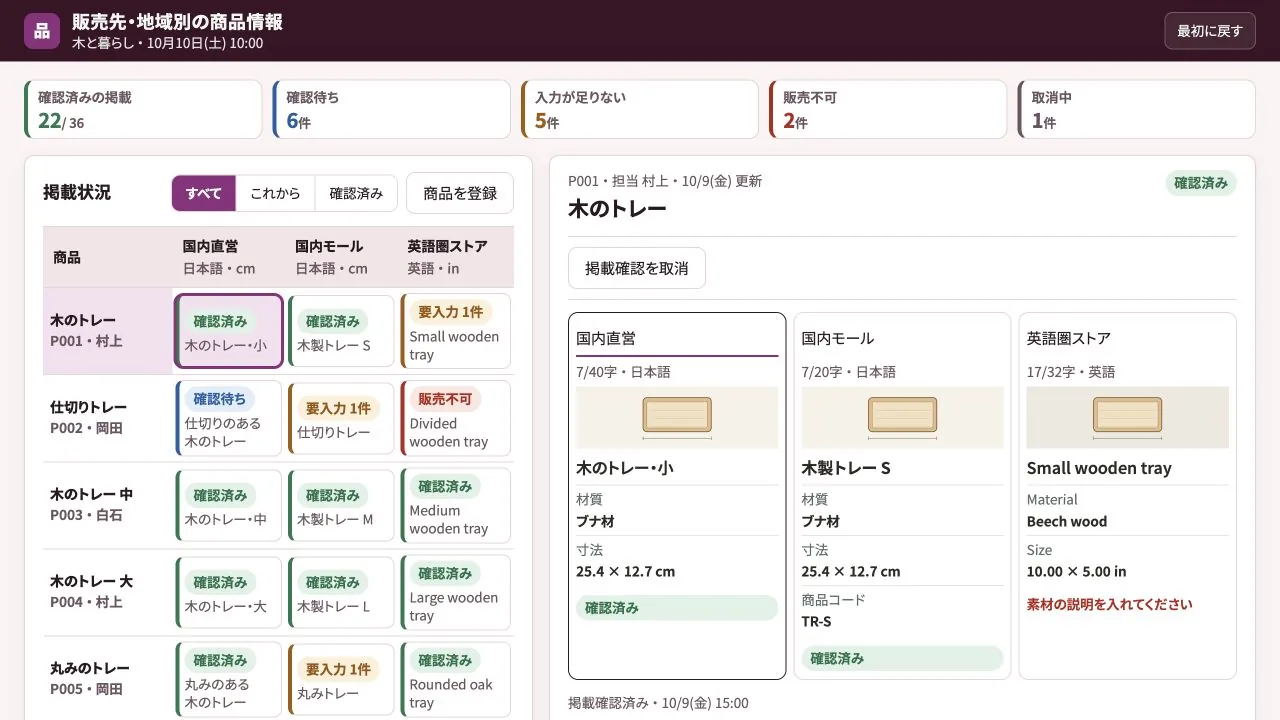Open the 国内モール detail card
Viewport: 1280px width, 720px height.
tap(902, 496)
